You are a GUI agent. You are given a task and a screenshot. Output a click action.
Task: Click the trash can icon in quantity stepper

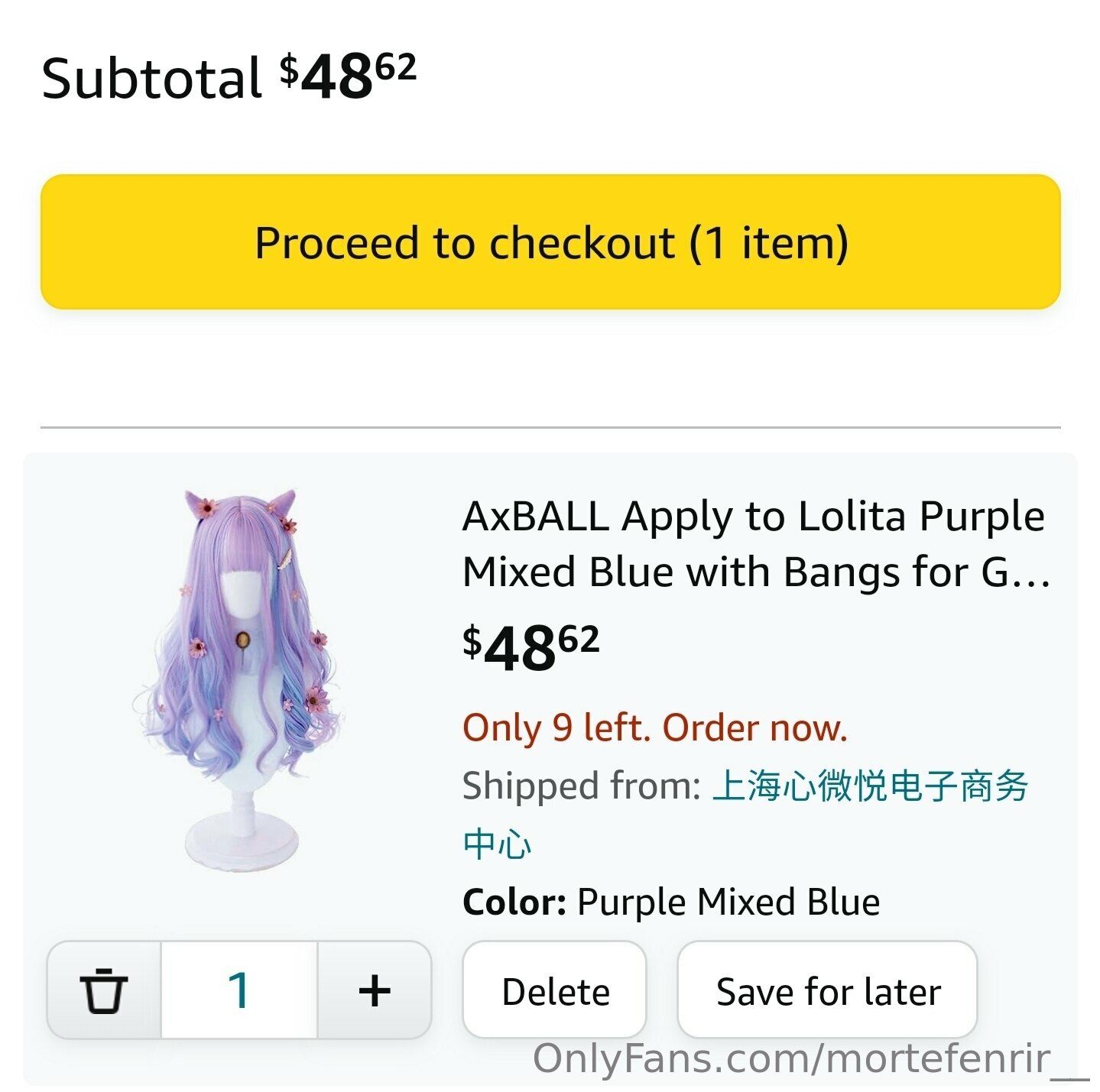point(103,990)
